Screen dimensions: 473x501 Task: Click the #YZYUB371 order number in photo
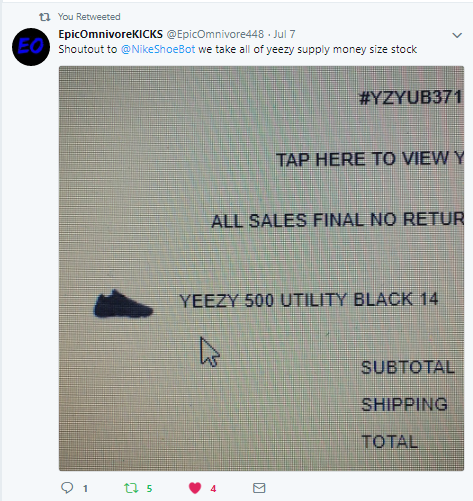point(411,98)
